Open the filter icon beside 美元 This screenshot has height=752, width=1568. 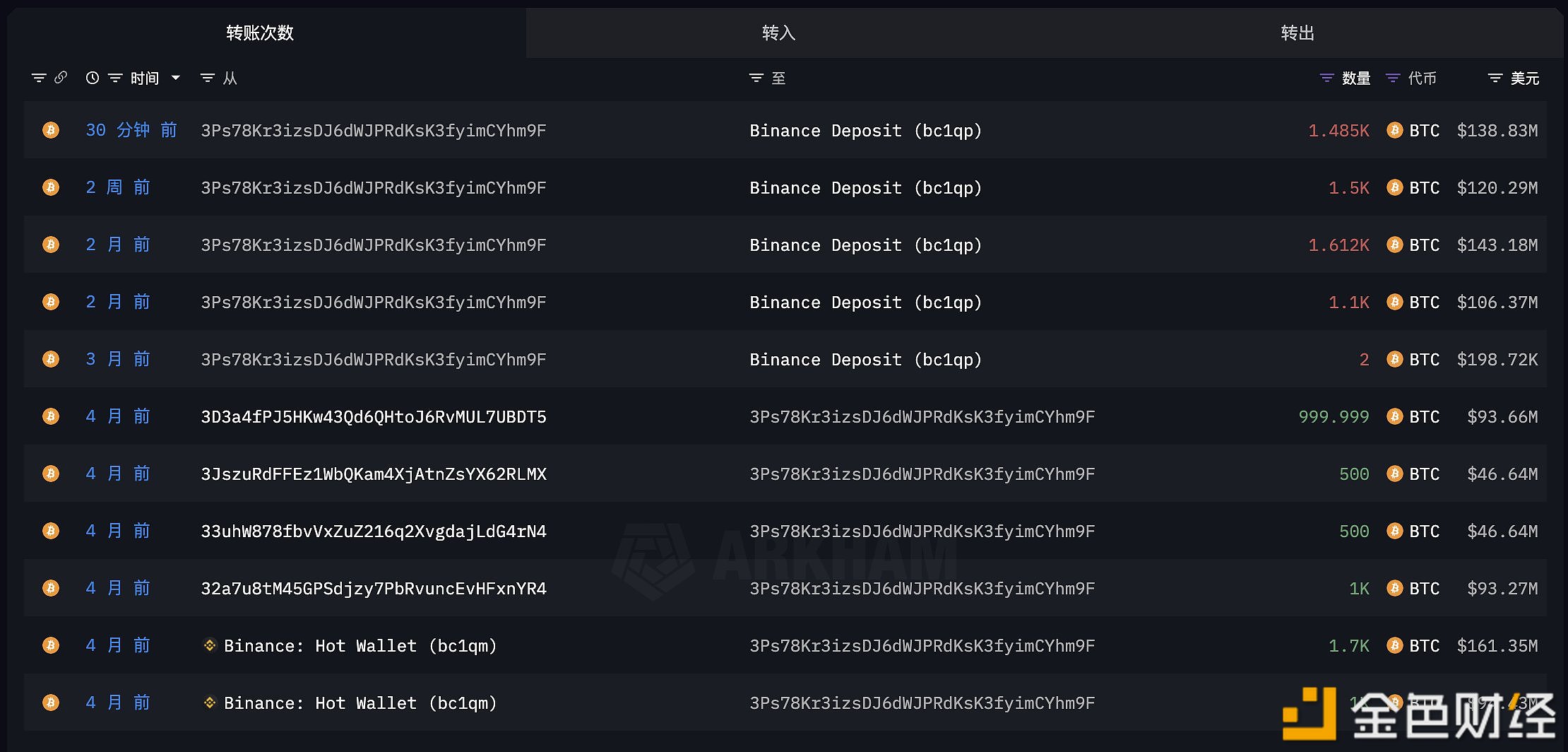tap(1495, 78)
